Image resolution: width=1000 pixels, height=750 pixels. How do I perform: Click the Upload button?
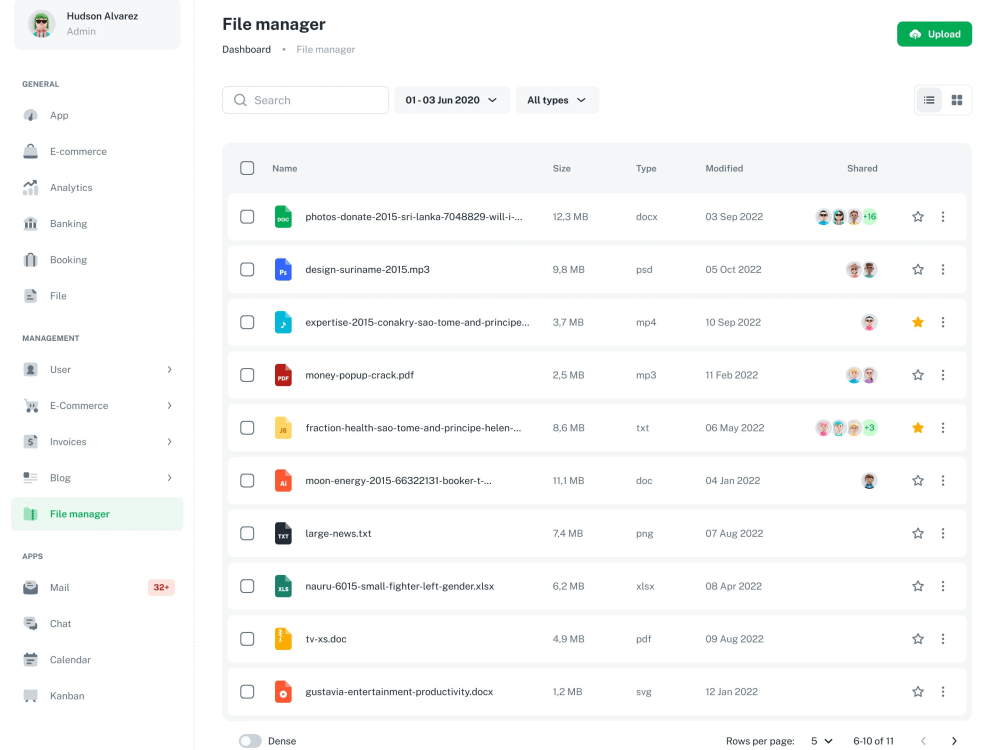[934, 34]
